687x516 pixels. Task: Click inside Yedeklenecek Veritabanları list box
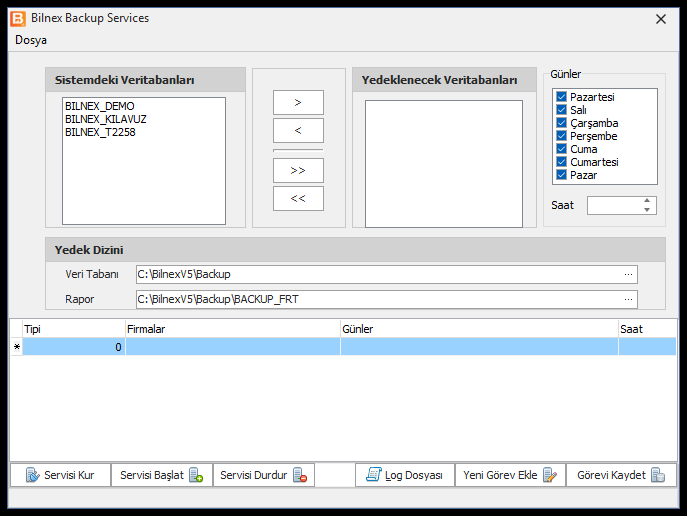[444, 164]
